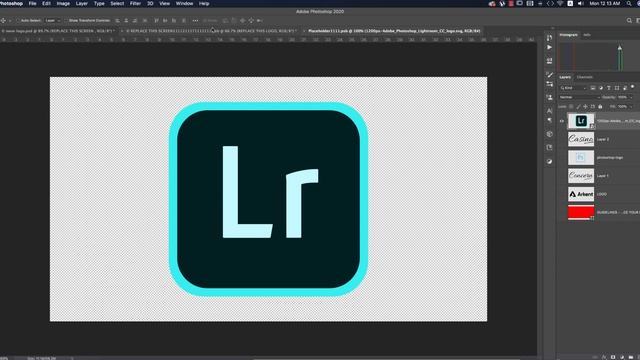The height and width of the screenshot is (360, 640).
Task: Open the Paragraph panel icon
Action: click(549, 120)
